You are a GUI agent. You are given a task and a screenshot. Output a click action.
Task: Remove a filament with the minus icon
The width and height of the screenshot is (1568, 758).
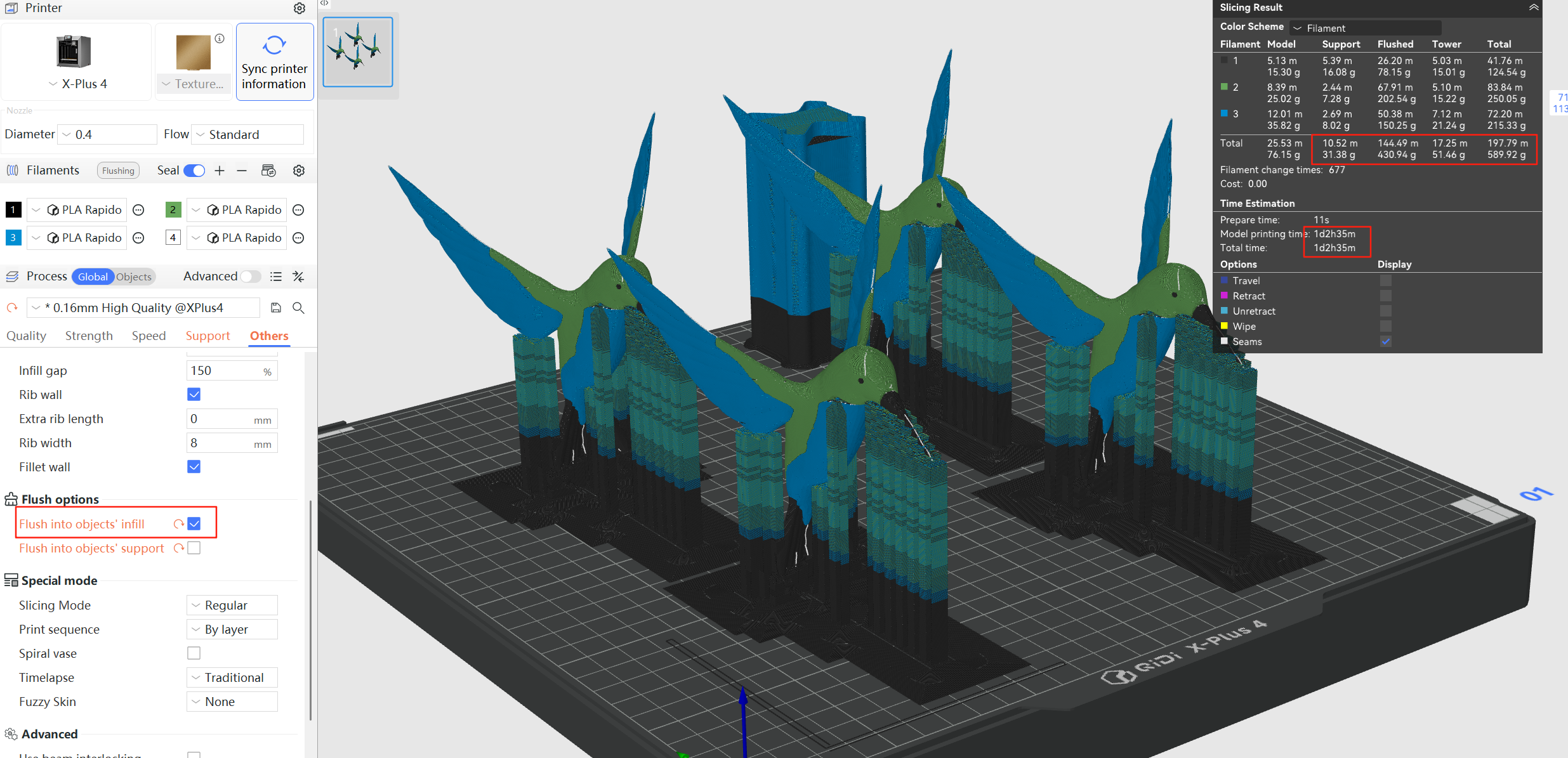pos(242,171)
